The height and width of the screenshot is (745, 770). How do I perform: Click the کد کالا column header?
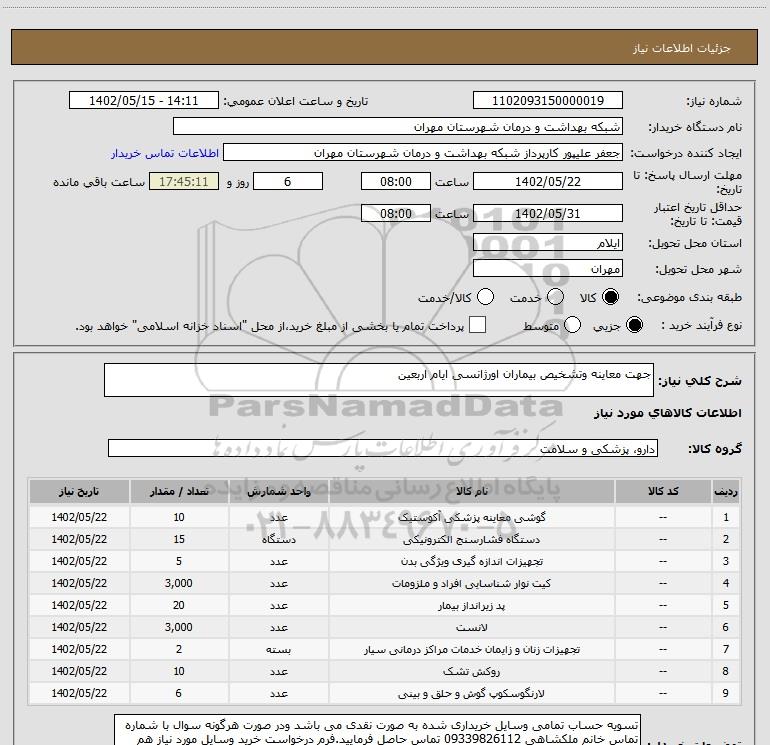coord(663,492)
